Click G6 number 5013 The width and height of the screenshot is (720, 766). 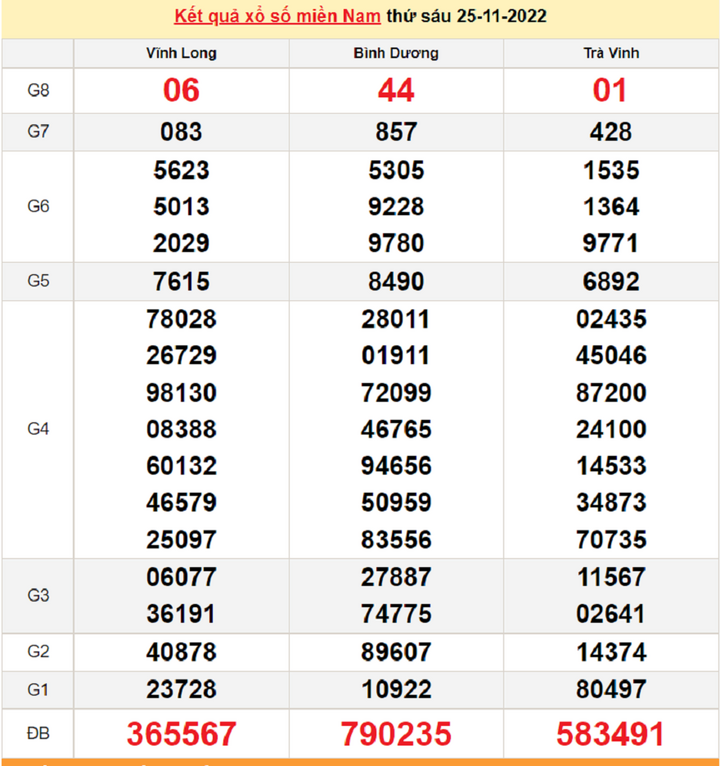pos(181,207)
